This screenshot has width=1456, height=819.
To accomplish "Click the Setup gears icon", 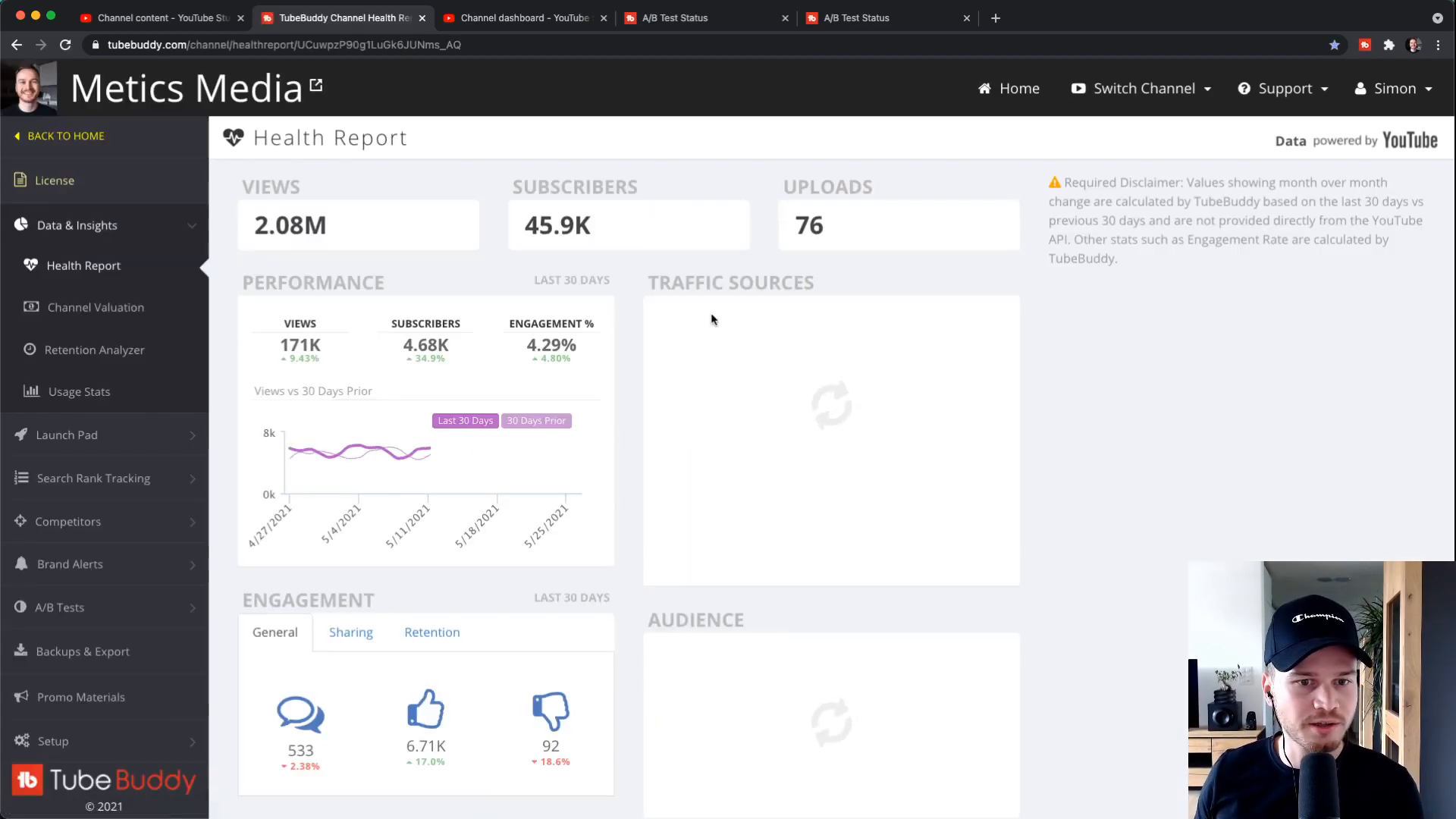I will coord(22,739).
